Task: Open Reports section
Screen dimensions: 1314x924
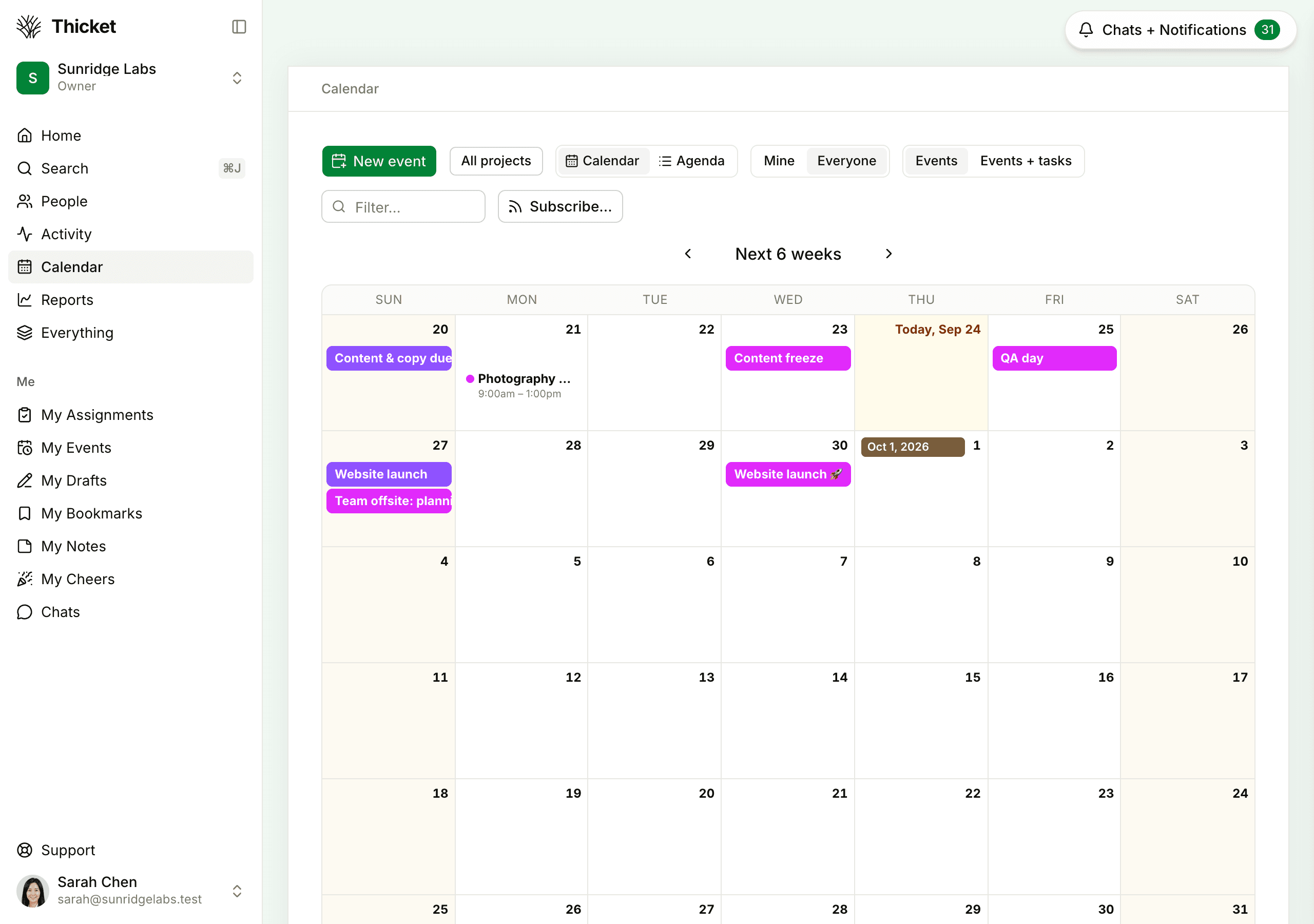Action: pyautogui.click(x=130, y=300)
